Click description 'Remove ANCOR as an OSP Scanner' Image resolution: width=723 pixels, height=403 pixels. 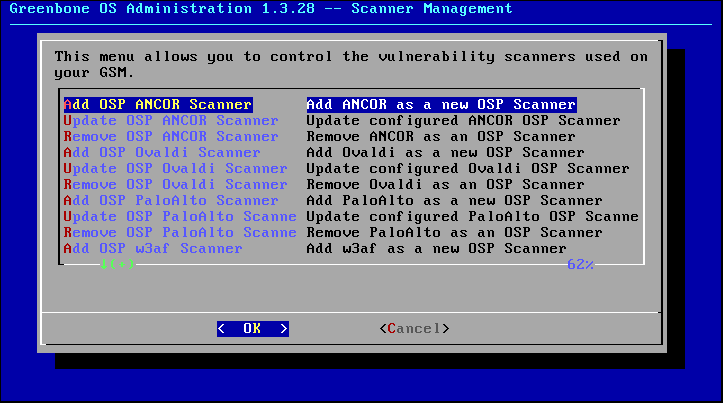click(x=441, y=137)
